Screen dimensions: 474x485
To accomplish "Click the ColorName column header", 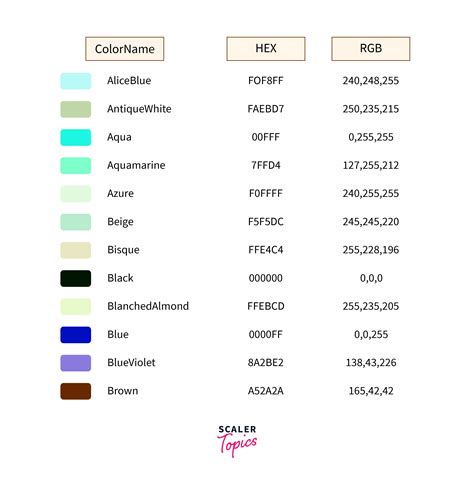I will pyautogui.click(x=125, y=49).
